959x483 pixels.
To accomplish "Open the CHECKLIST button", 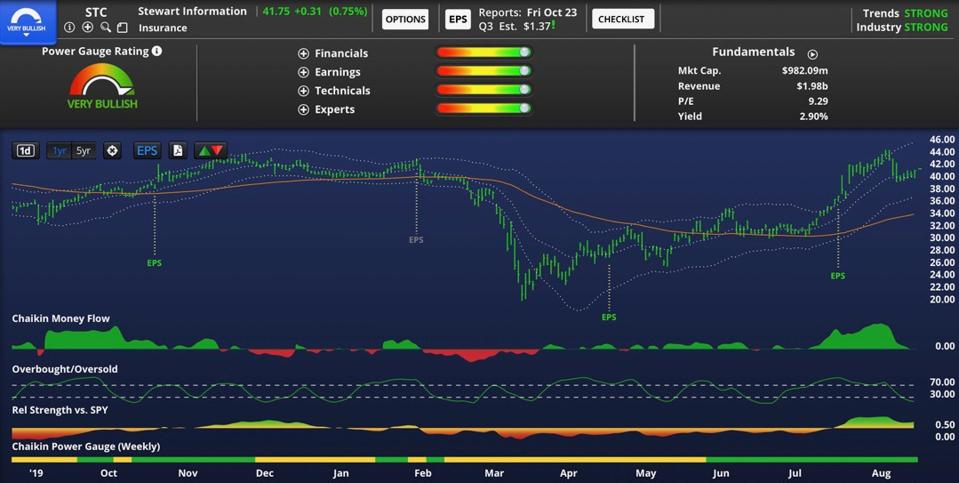I will (623, 20).
